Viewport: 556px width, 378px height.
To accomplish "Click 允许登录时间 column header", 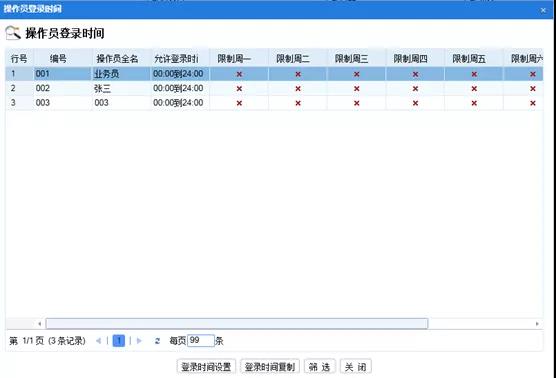I will point(176,59).
